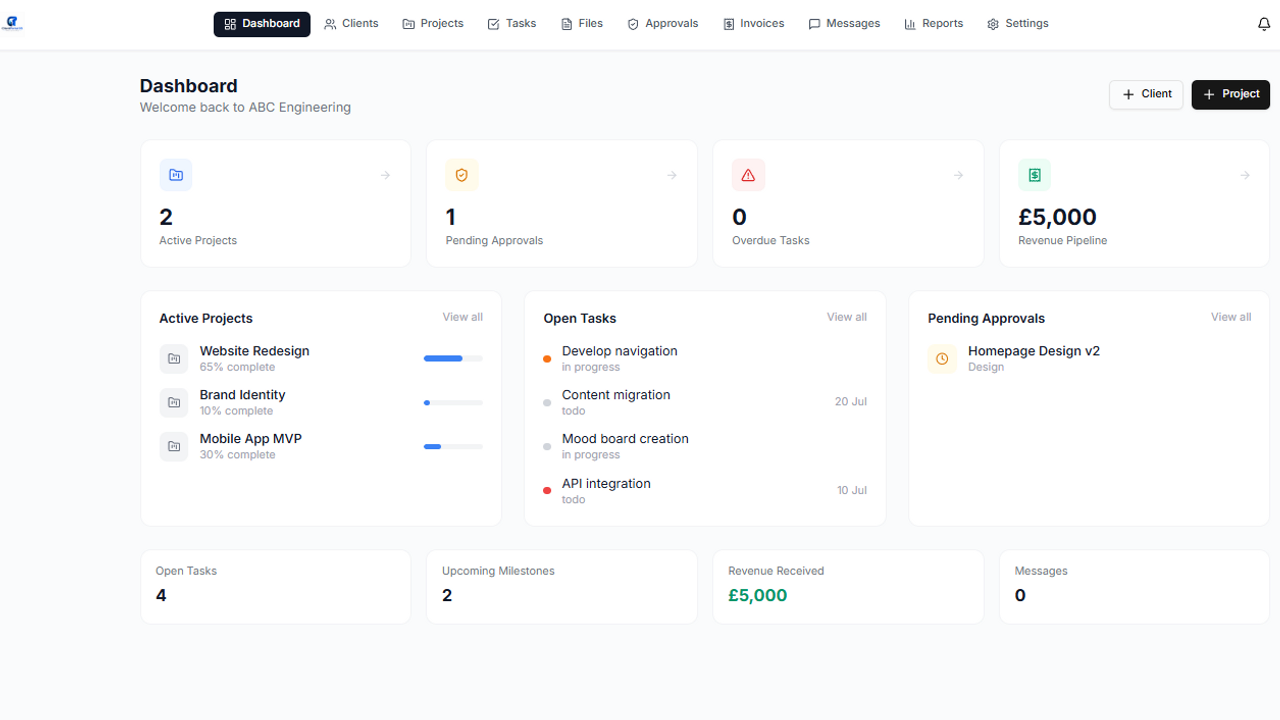Open the API integration task

tap(606, 483)
